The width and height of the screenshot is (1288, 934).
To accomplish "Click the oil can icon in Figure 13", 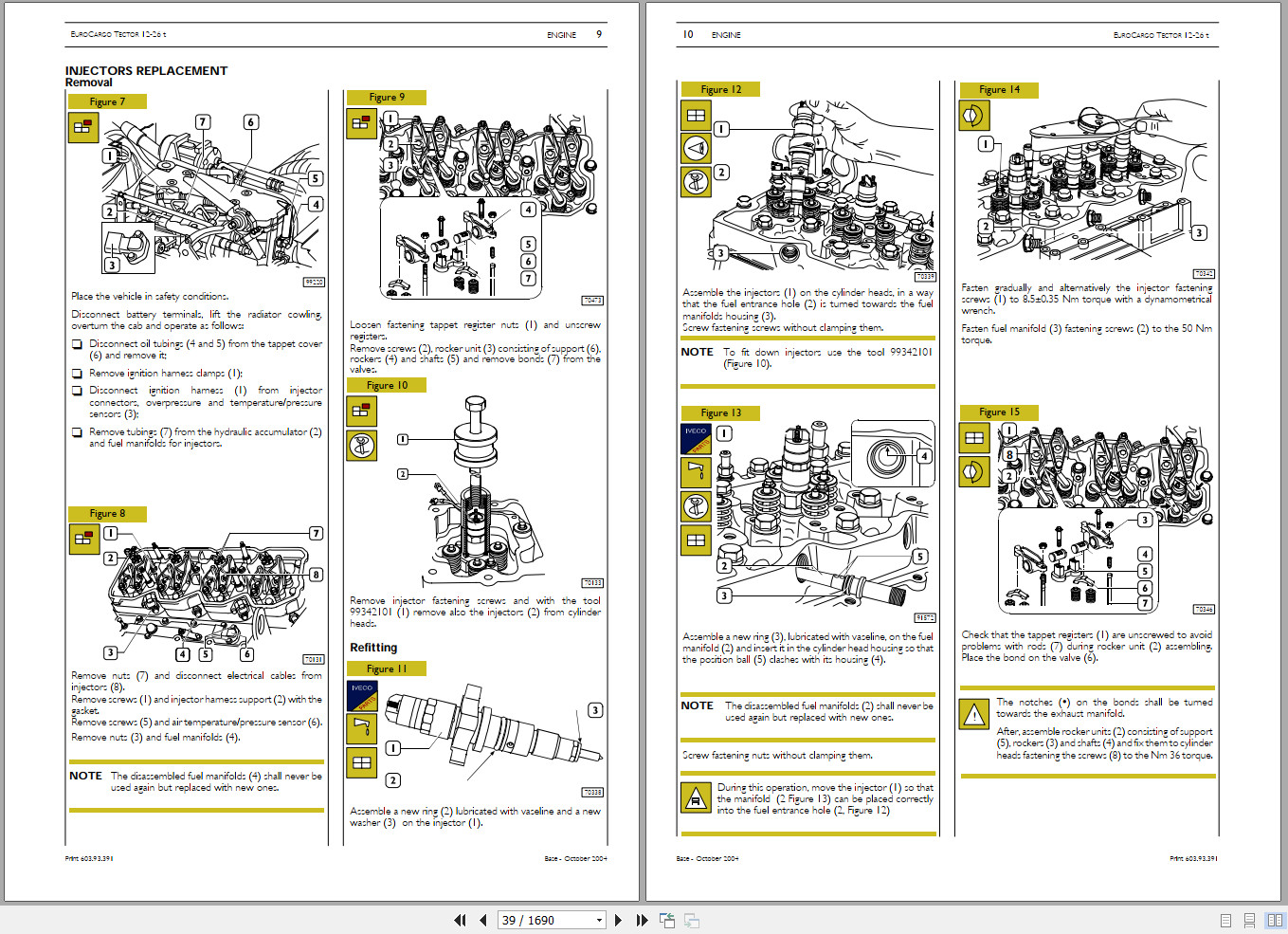I will pyautogui.click(x=696, y=471).
